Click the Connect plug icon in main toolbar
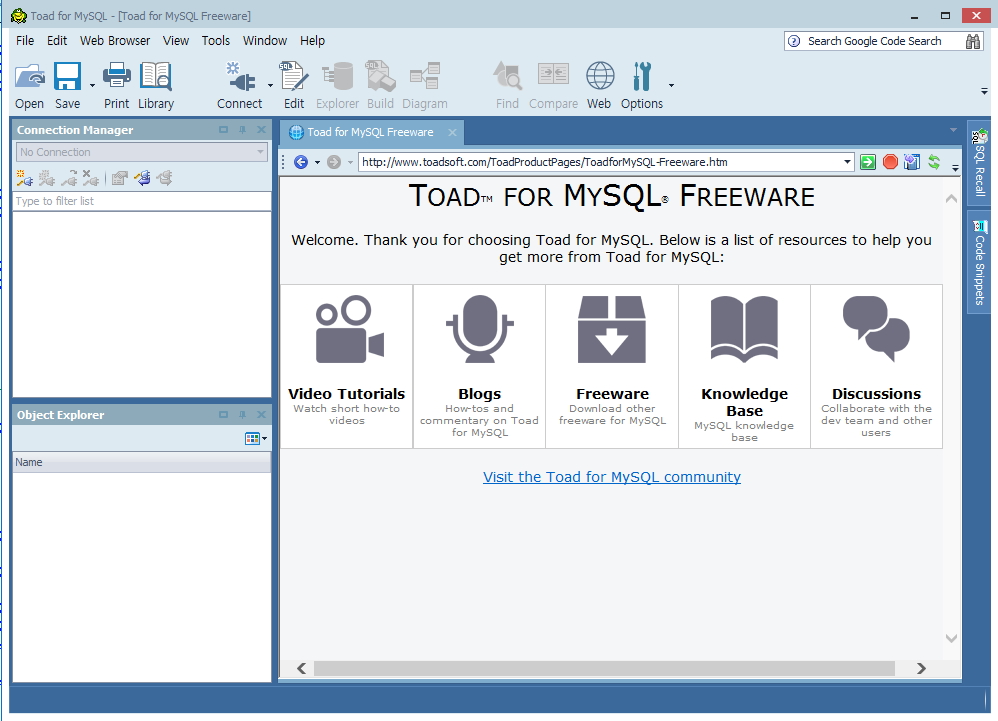 [x=240, y=77]
